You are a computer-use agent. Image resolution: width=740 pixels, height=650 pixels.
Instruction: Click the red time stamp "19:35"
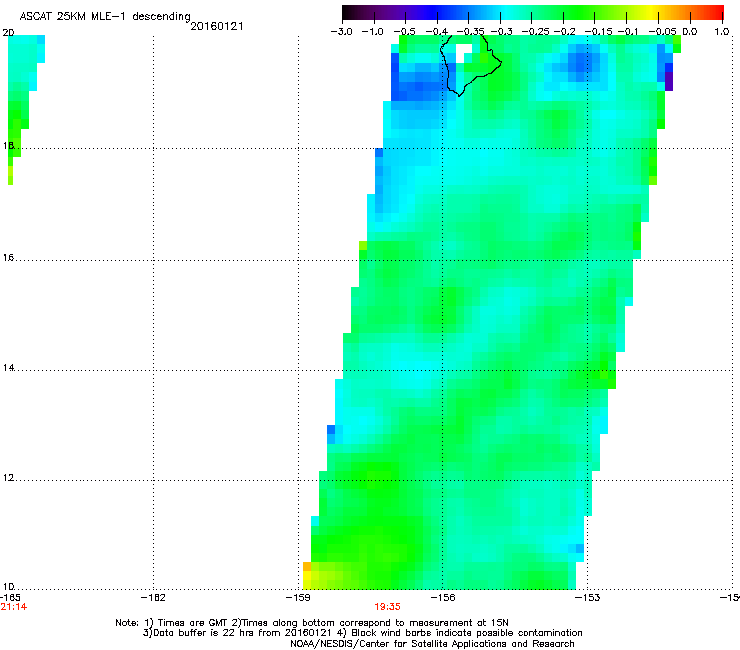pos(387,607)
